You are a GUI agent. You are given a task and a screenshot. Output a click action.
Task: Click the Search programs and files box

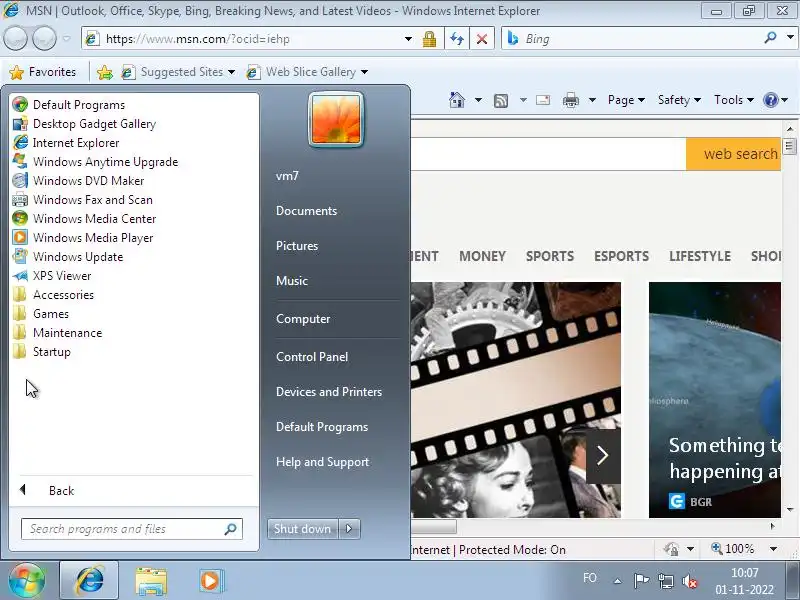pyautogui.click(x=132, y=529)
